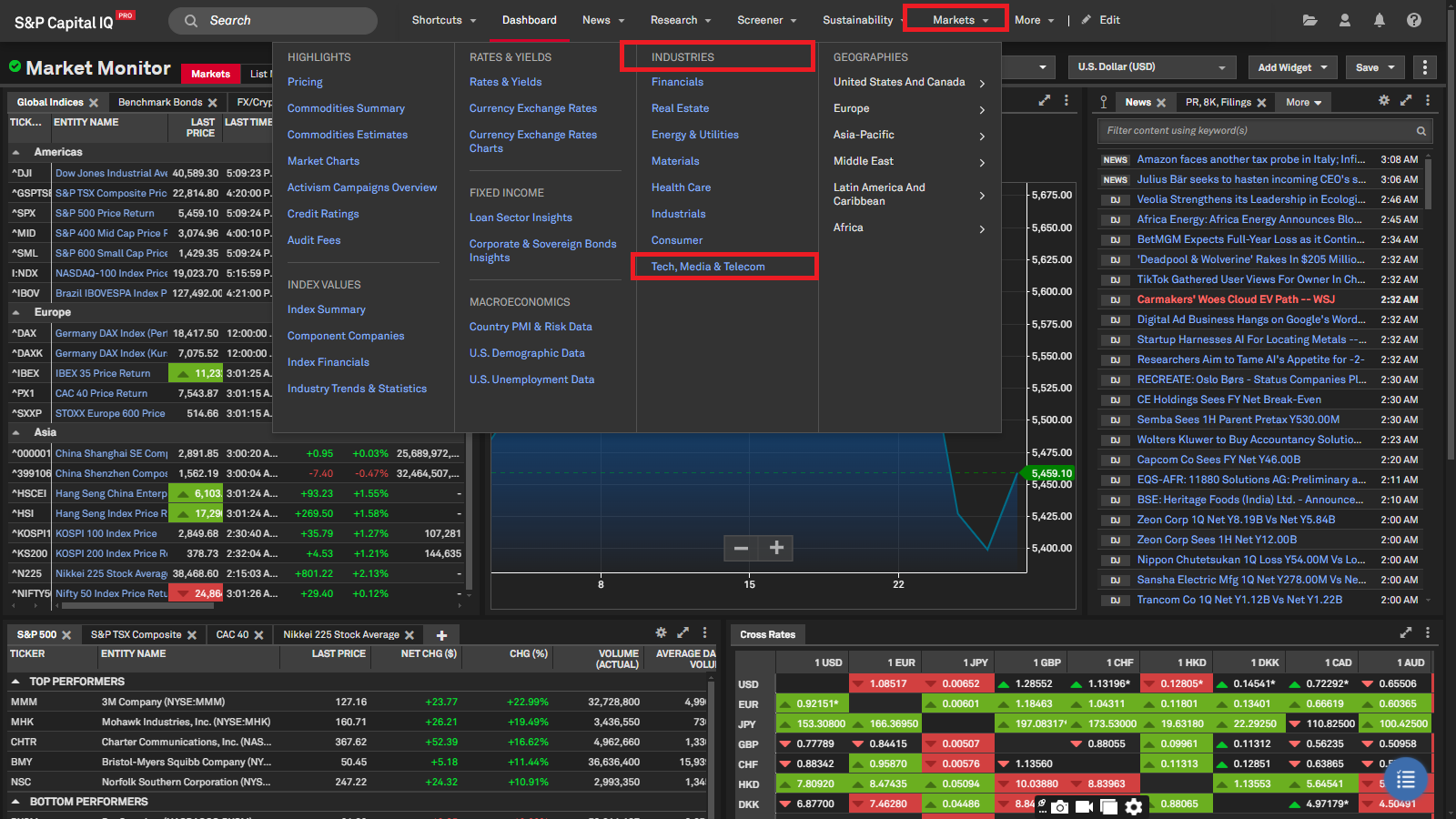
Task: Open the user profile icon
Action: click(1345, 20)
